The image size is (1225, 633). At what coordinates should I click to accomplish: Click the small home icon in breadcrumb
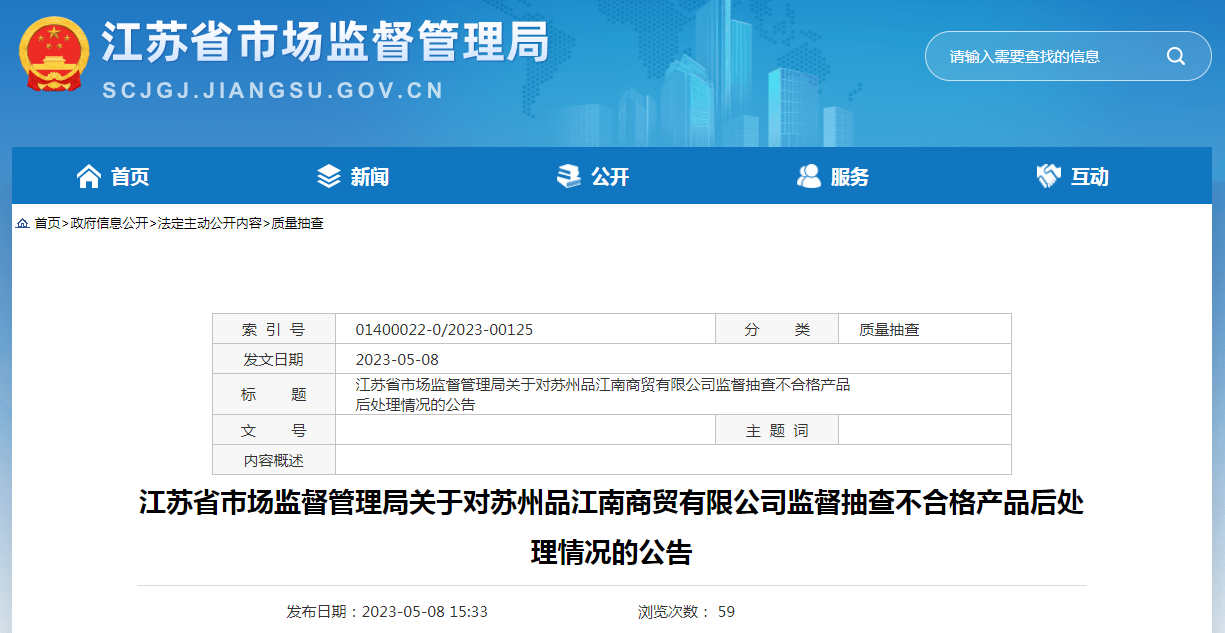22,223
